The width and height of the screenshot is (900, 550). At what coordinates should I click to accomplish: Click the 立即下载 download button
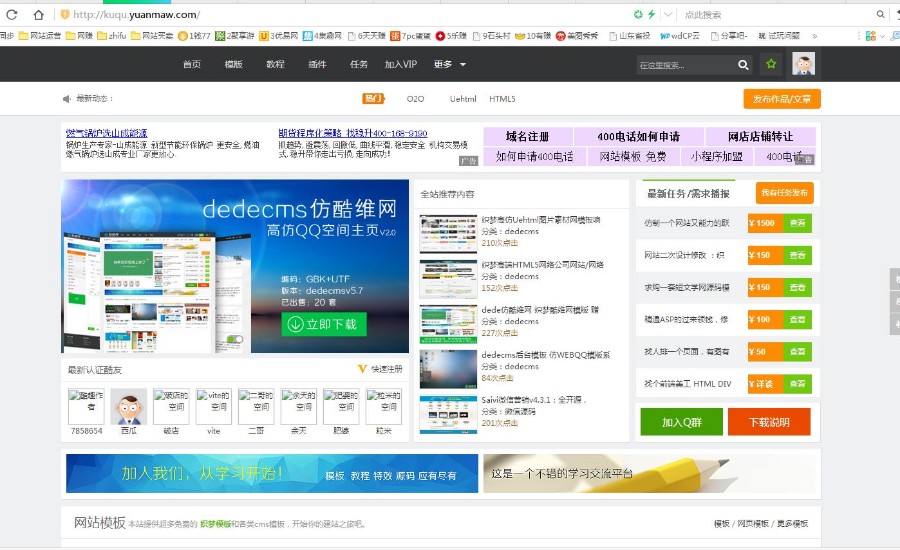[x=324, y=324]
